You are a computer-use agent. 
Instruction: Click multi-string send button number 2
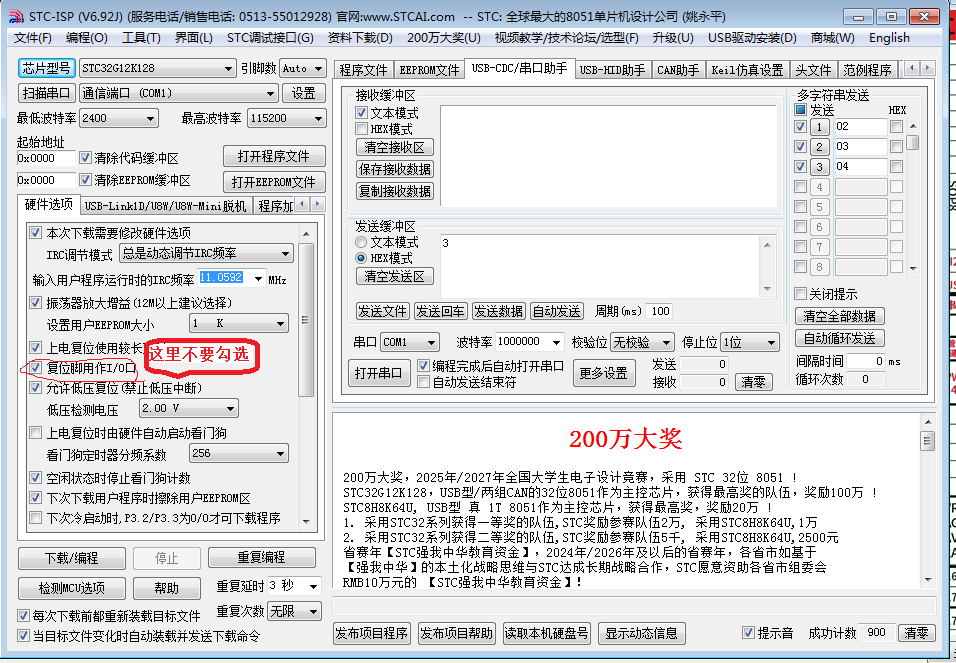[x=819, y=147]
